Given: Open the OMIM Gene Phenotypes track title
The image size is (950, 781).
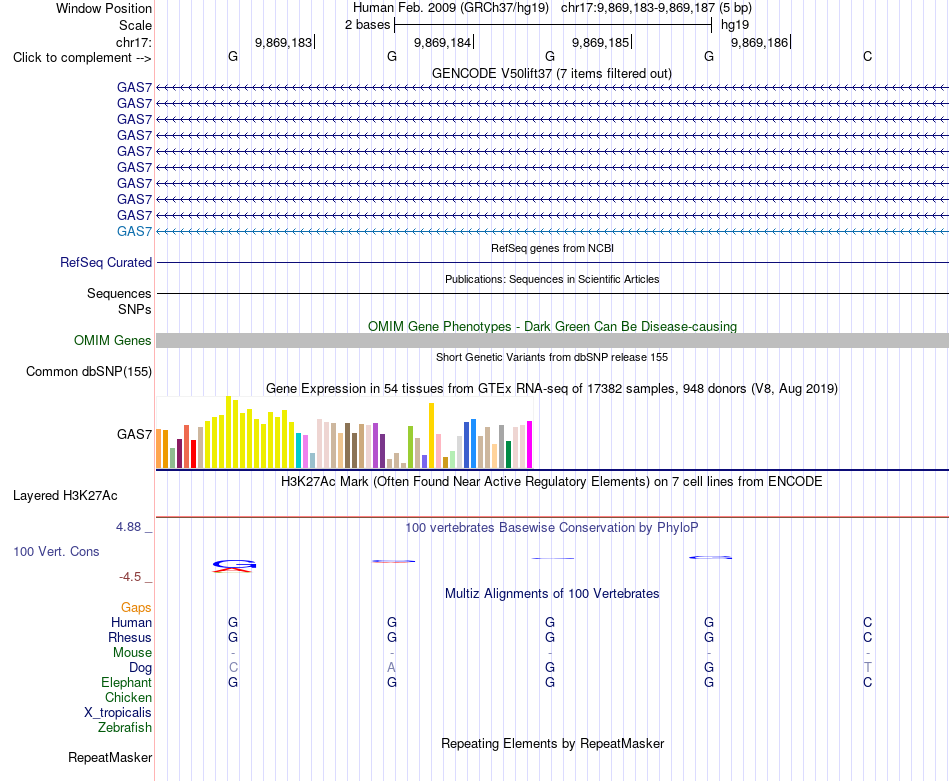Looking at the screenshot, I should [x=552, y=326].
